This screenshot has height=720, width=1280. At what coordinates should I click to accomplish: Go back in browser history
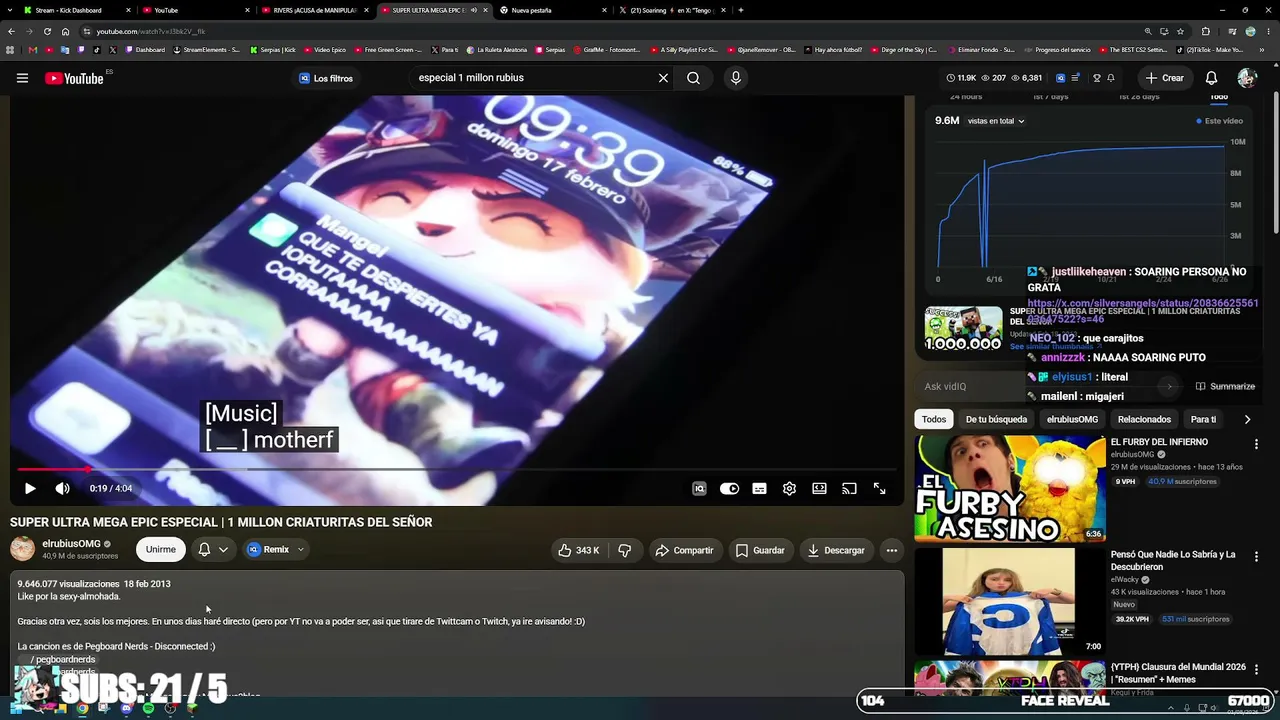point(11,31)
